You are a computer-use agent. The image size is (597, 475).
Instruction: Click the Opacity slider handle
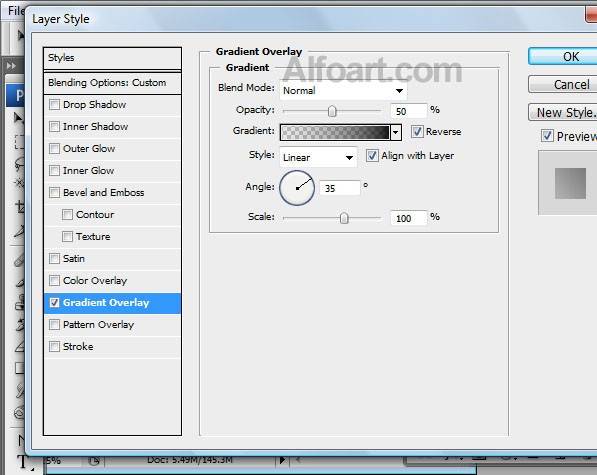pyautogui.click(x=332, y=111)
